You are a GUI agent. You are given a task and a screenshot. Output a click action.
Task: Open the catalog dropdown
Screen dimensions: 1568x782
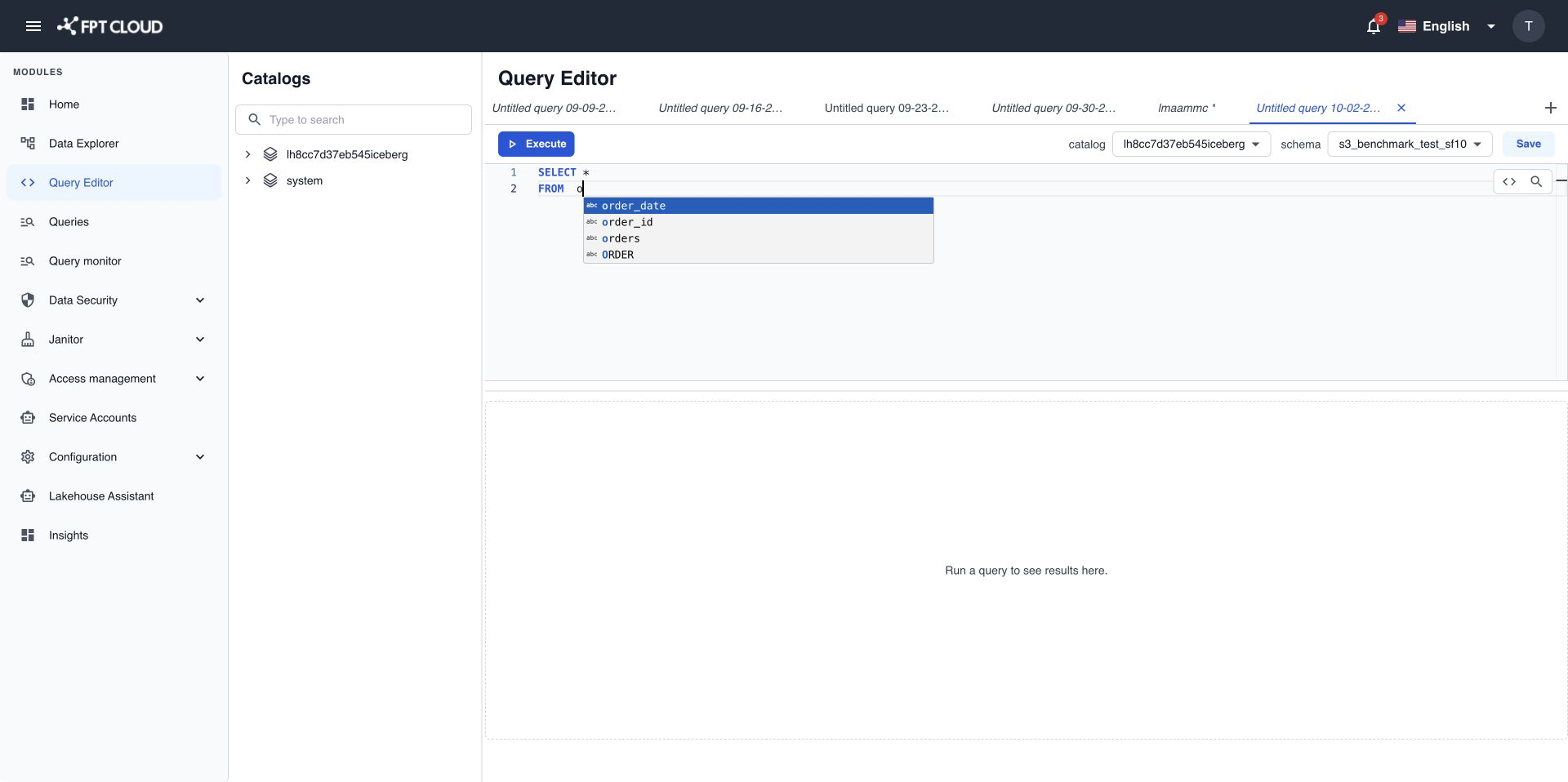pyautogui.click(x=1192, y=144)
